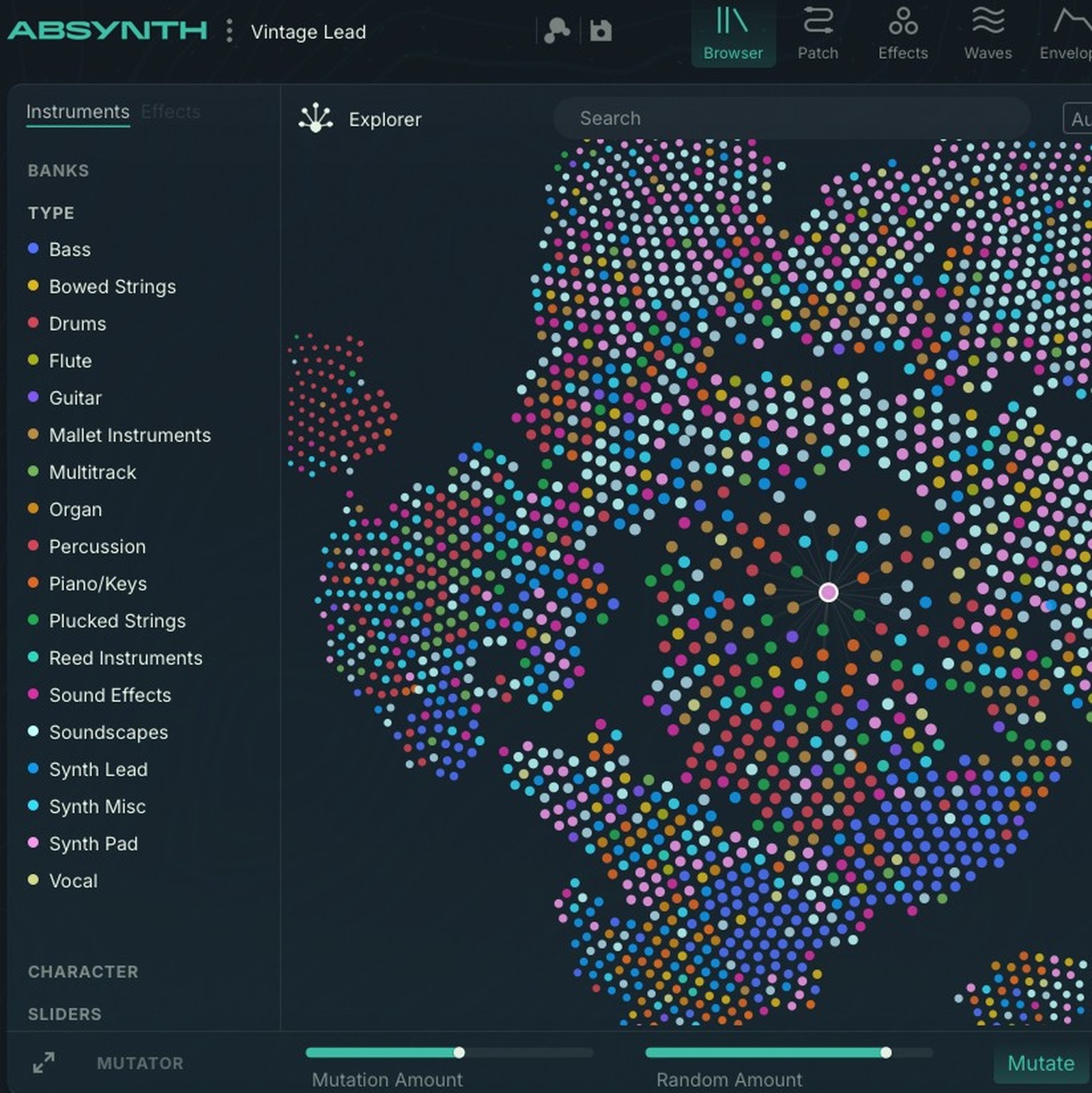Click the Mutate button

[1041, 1063]
